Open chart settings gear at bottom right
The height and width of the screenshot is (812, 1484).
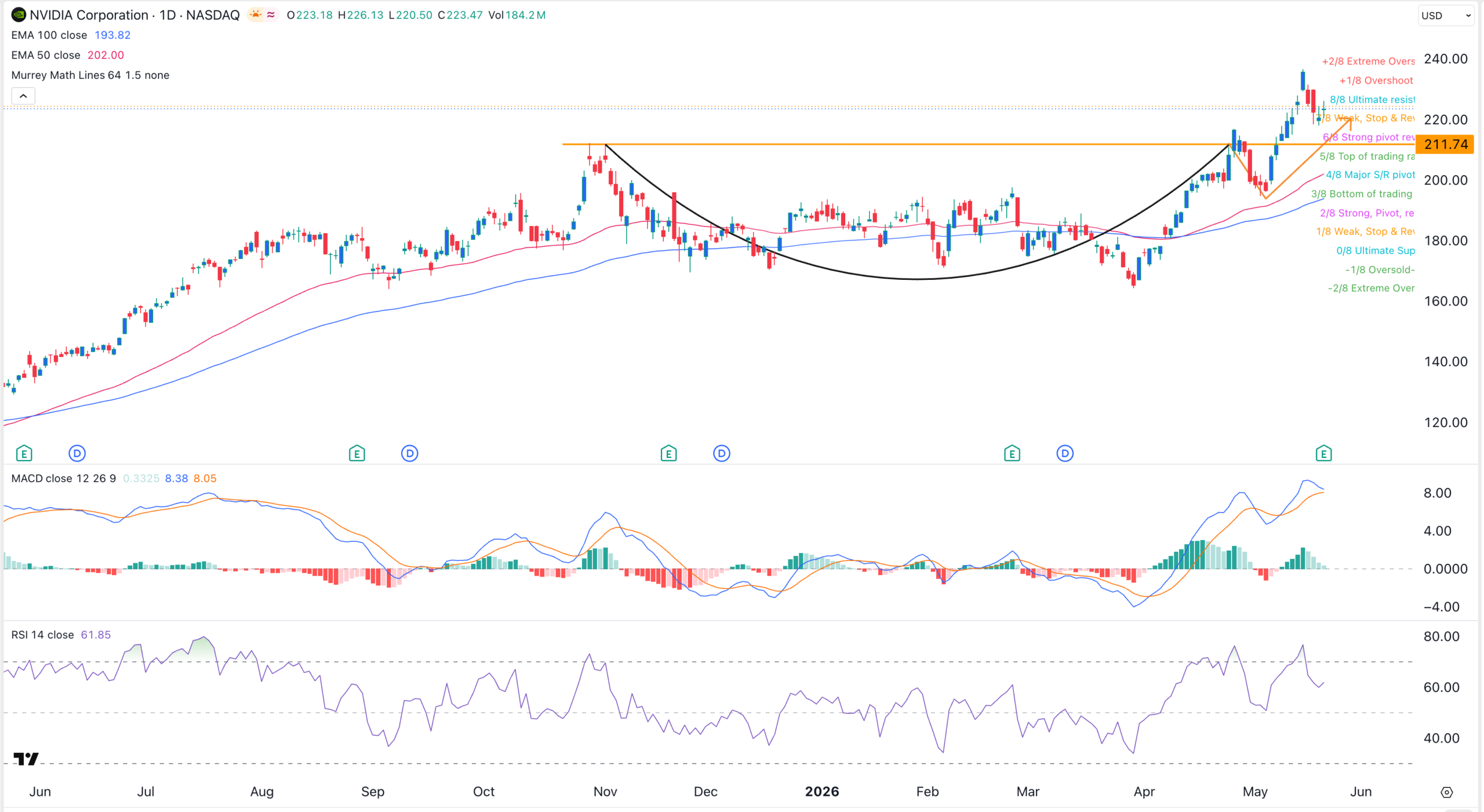click(x=1447, y=792)
